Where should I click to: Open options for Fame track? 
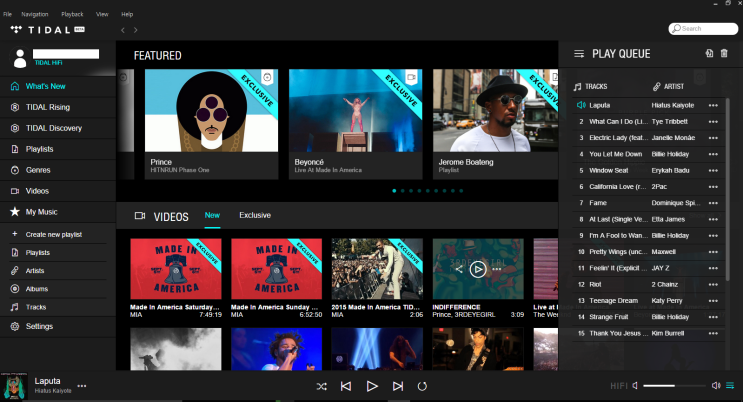pyautogui.click(x=713, y=203)
